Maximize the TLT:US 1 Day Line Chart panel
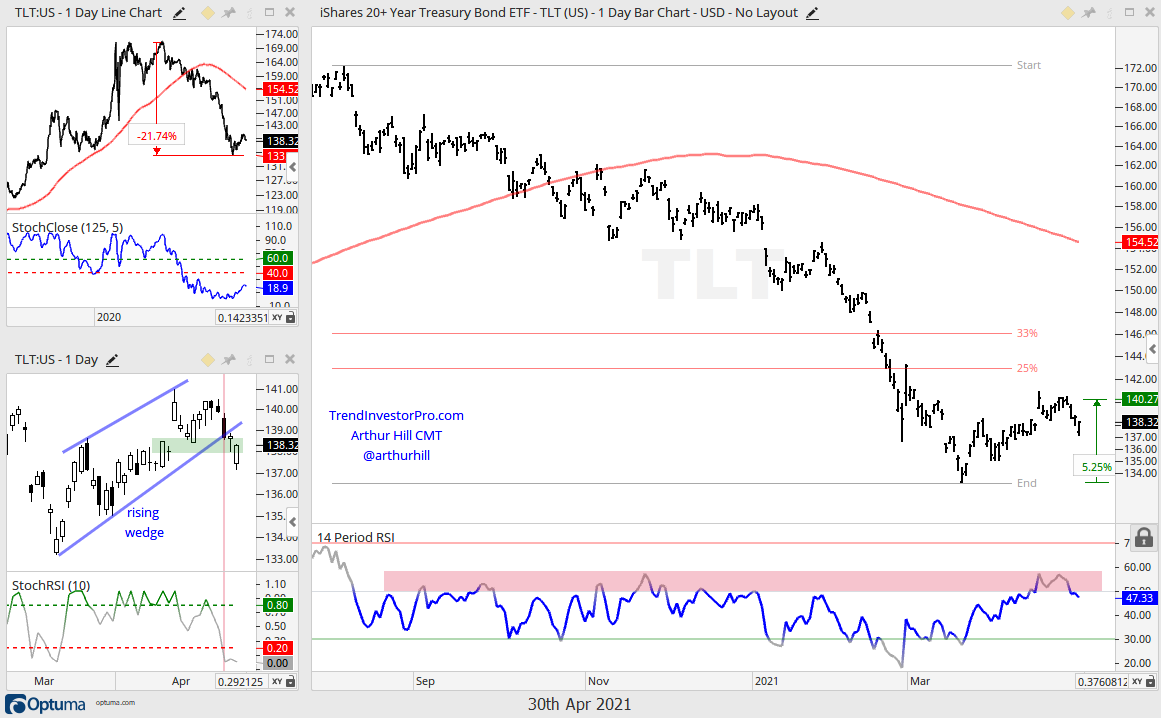The image size is (1161, 718). (270, 12)
